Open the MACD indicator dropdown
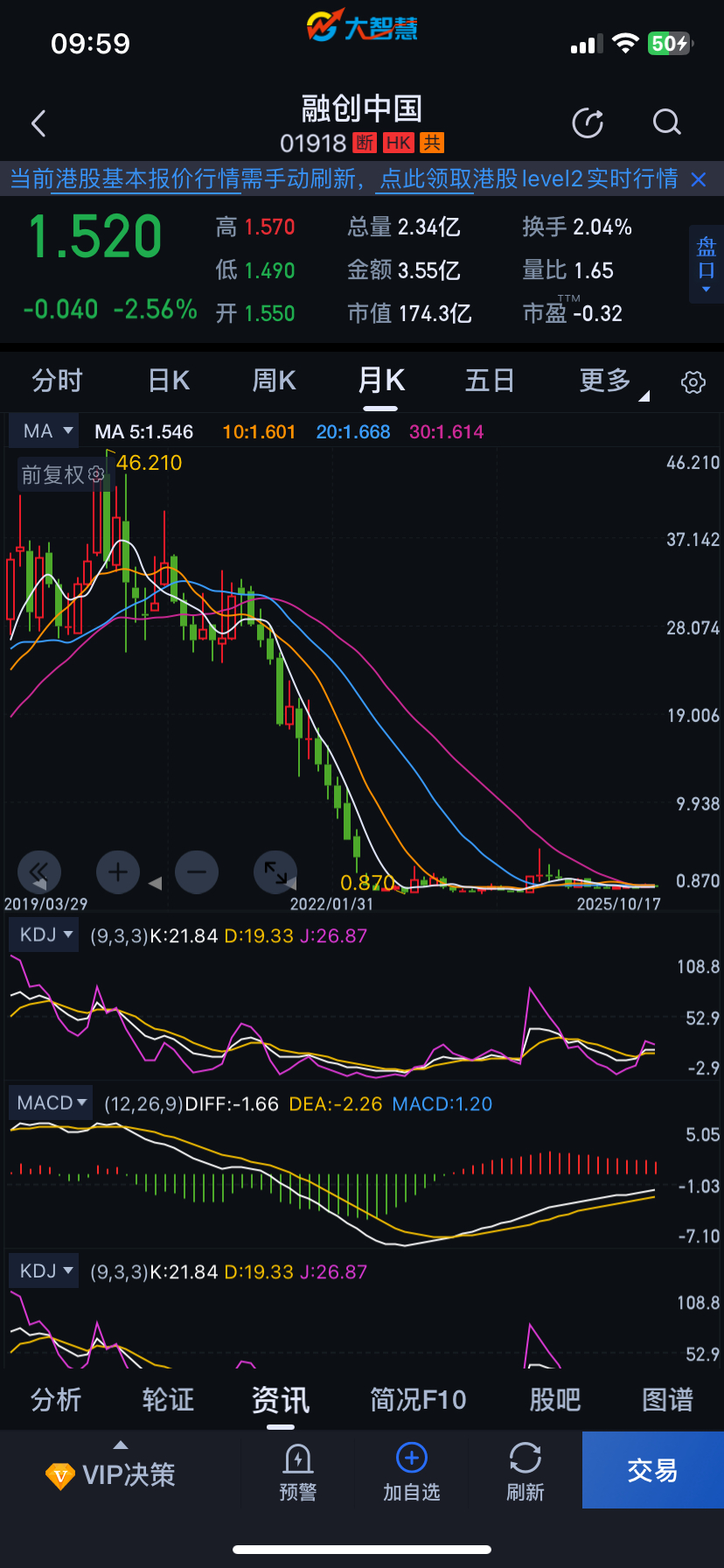724x1568 pixels. 50,1102
